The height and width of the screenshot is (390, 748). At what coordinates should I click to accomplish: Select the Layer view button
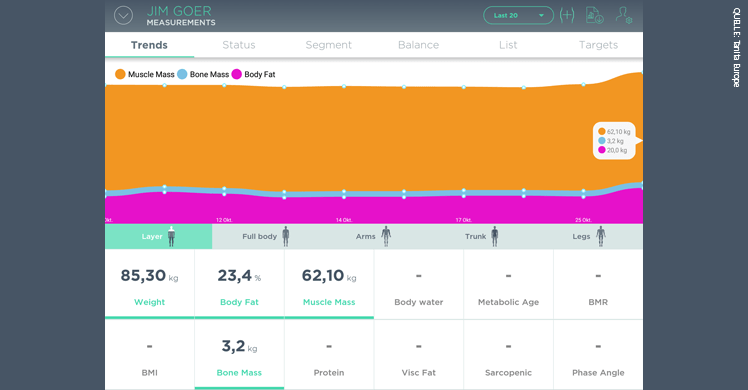158,236
